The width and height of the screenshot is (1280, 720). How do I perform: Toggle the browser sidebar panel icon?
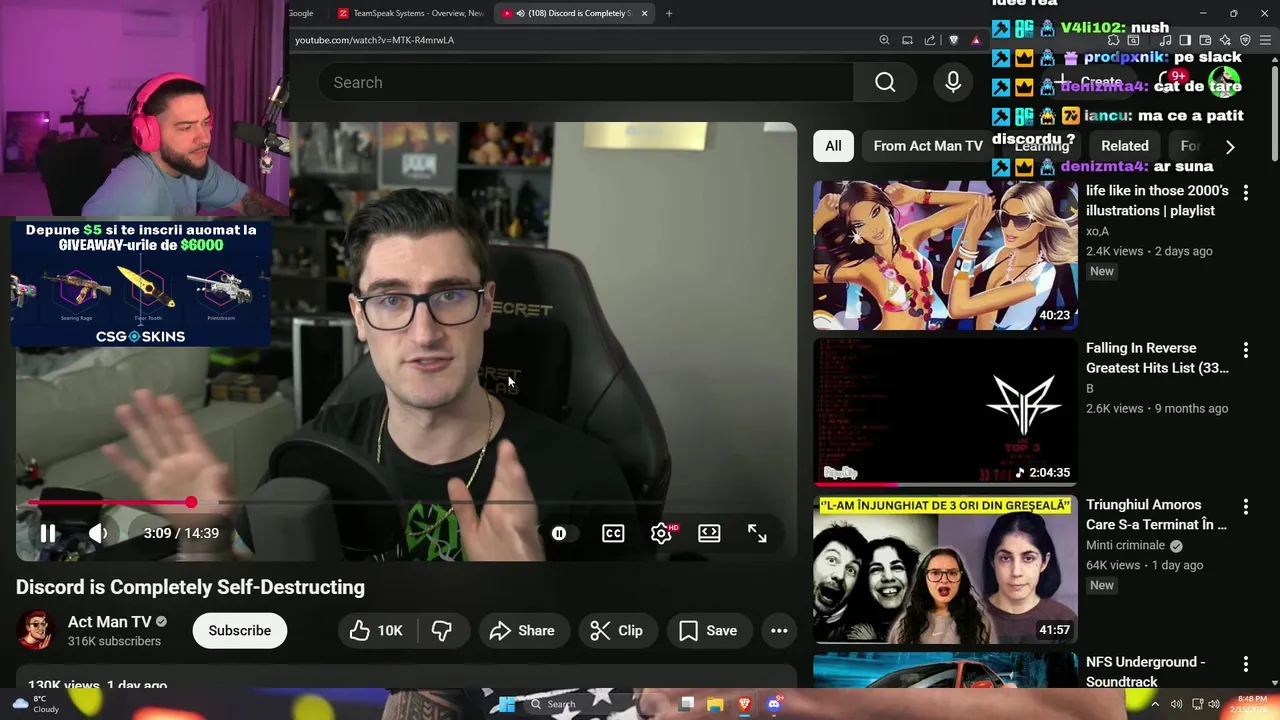tap(1185, 40)
